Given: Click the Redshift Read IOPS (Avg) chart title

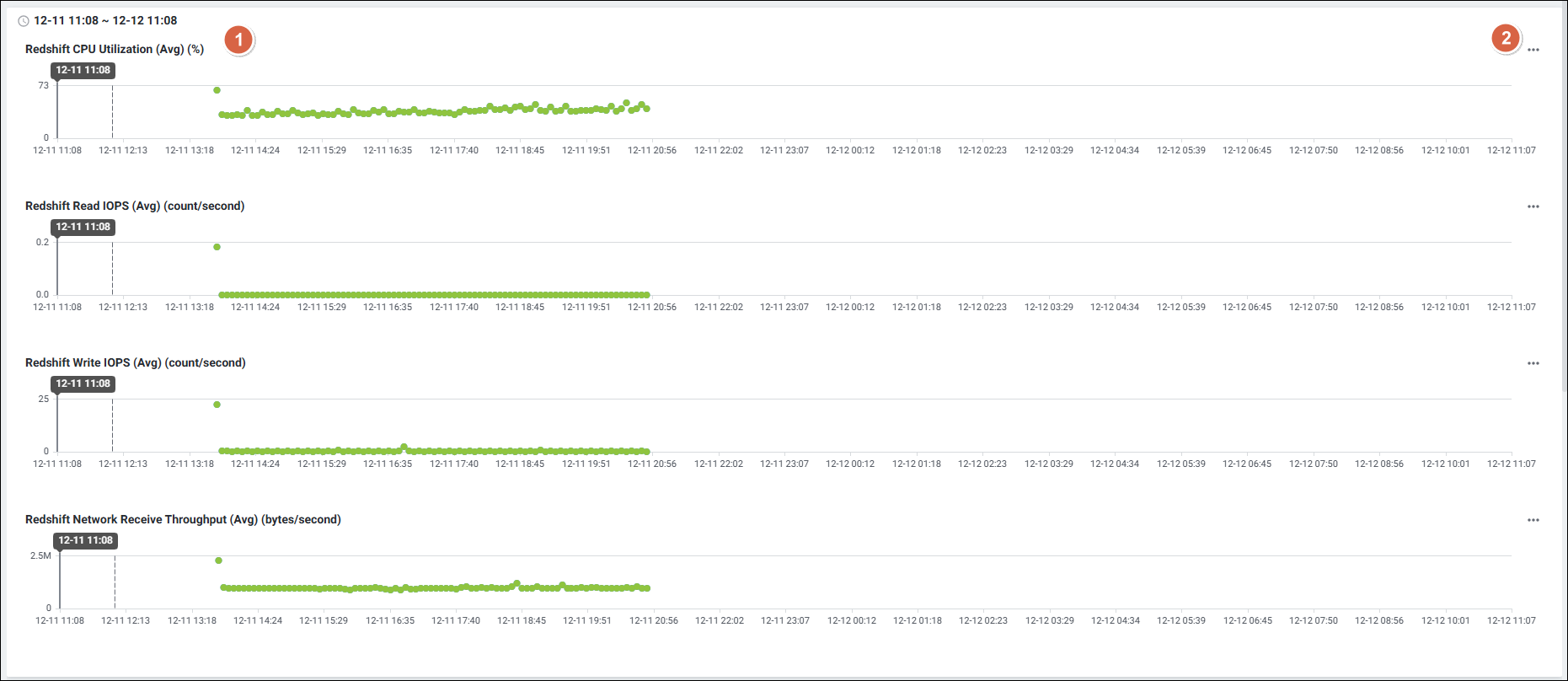Looking at the screenshot, I should [135, 206].
